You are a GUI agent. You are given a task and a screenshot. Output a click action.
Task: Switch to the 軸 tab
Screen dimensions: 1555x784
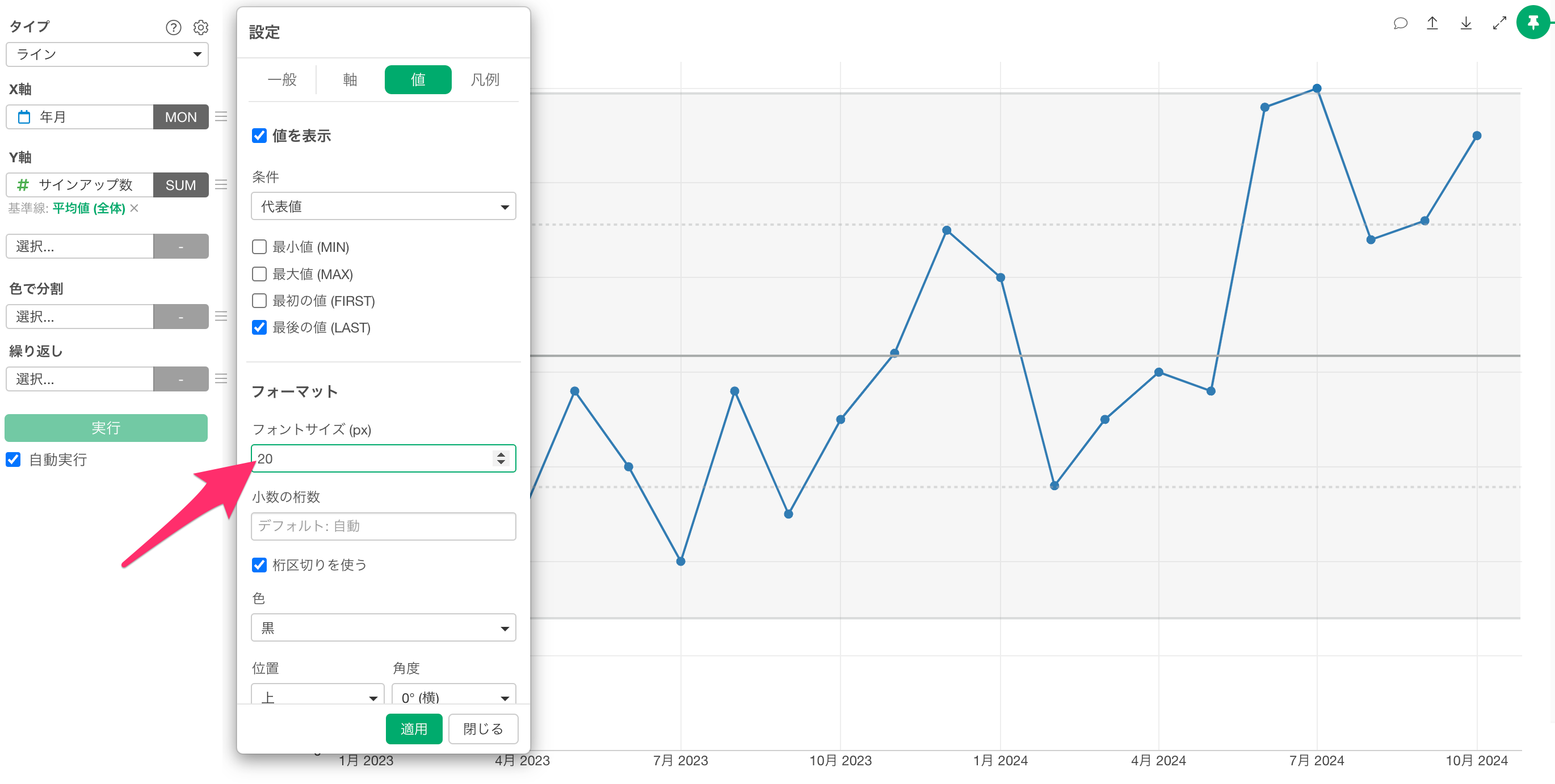[x=350, y=79]
